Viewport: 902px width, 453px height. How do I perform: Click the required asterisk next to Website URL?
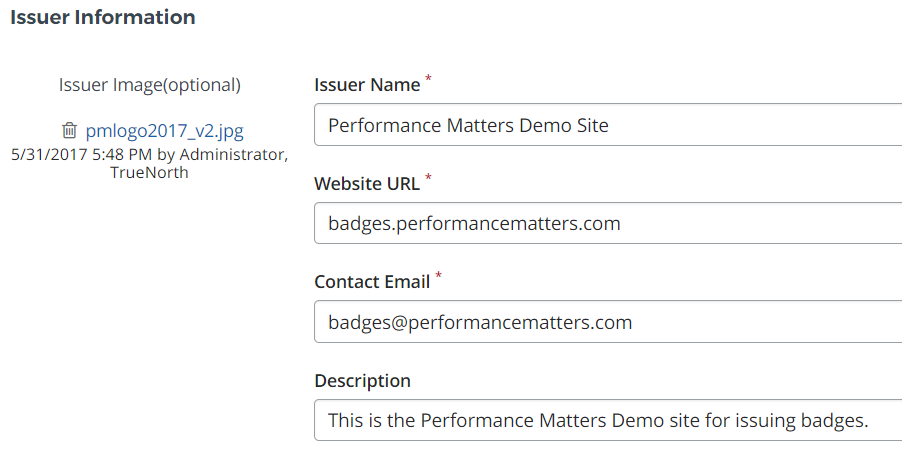(429, 178)
